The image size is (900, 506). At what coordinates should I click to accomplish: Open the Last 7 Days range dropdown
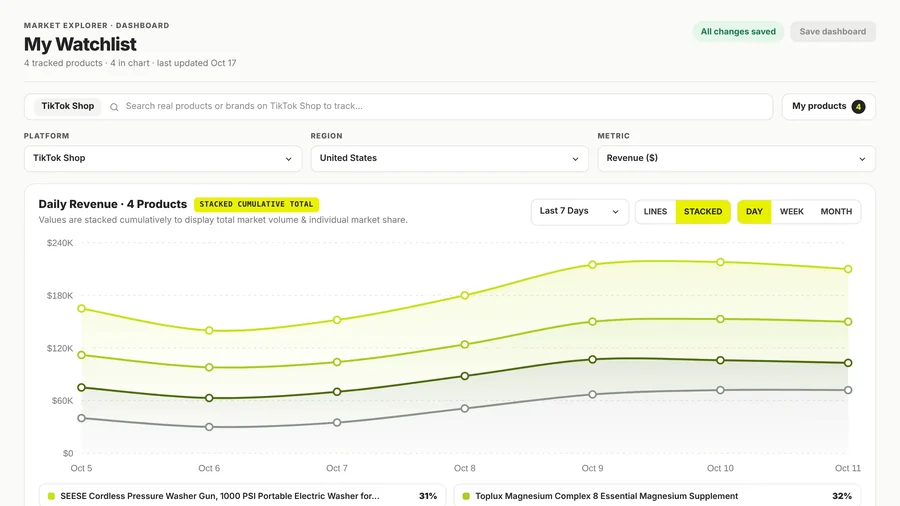pyautogui.click(x=580, y=212)
